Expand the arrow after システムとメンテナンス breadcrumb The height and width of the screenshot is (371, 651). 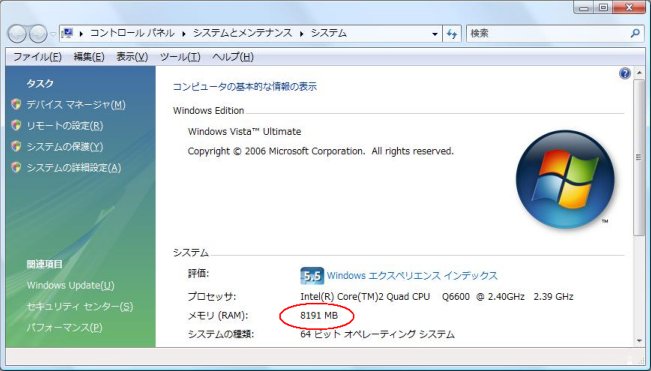(302, 34)
